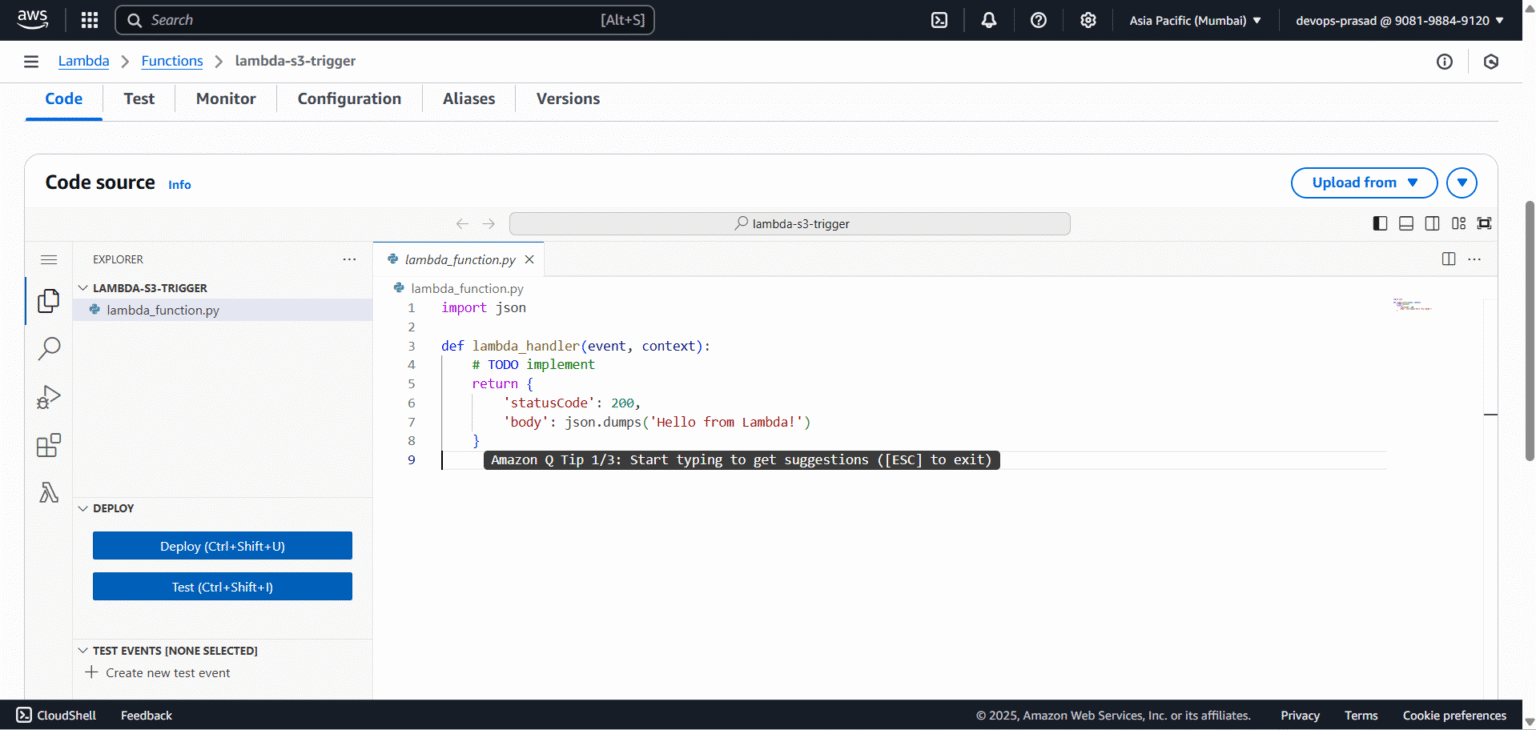
Task: Open the notifications bell
Action: pos(988,19)
